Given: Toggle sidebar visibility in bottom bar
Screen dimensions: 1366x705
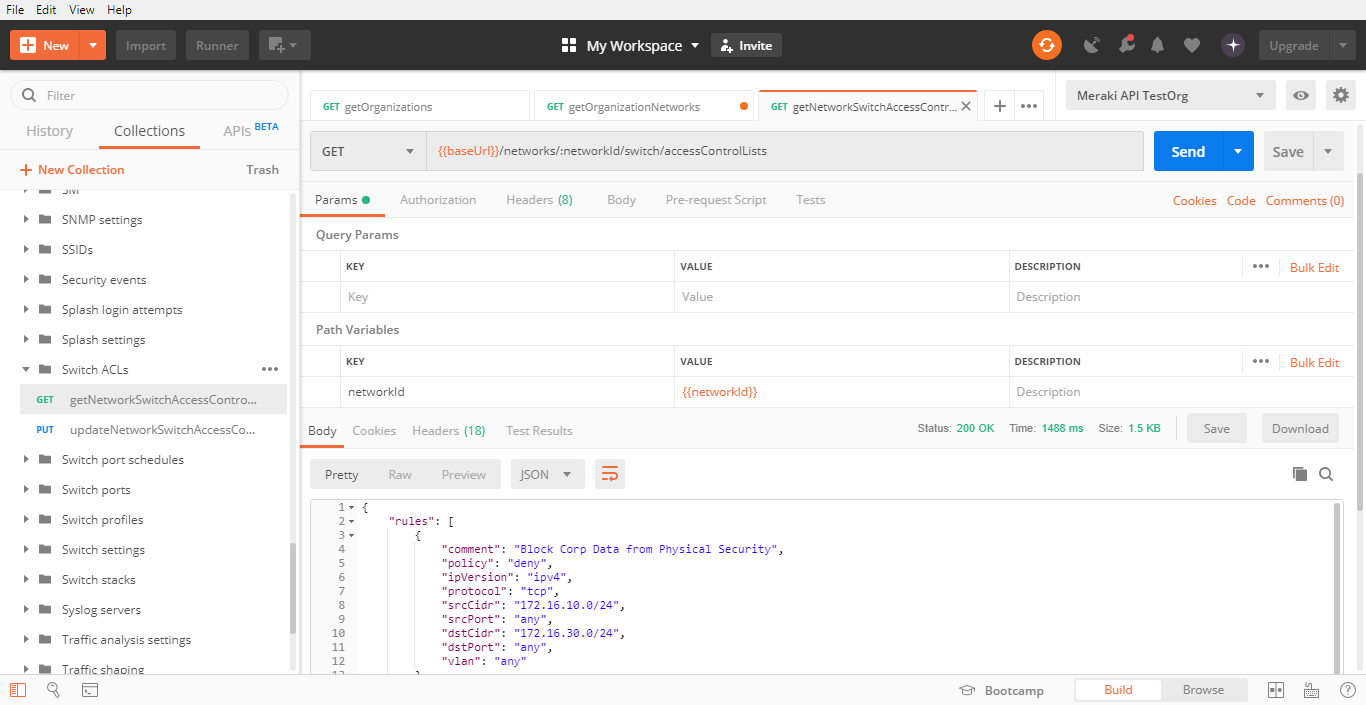Looking at the screenshot, I should (17, 690).
